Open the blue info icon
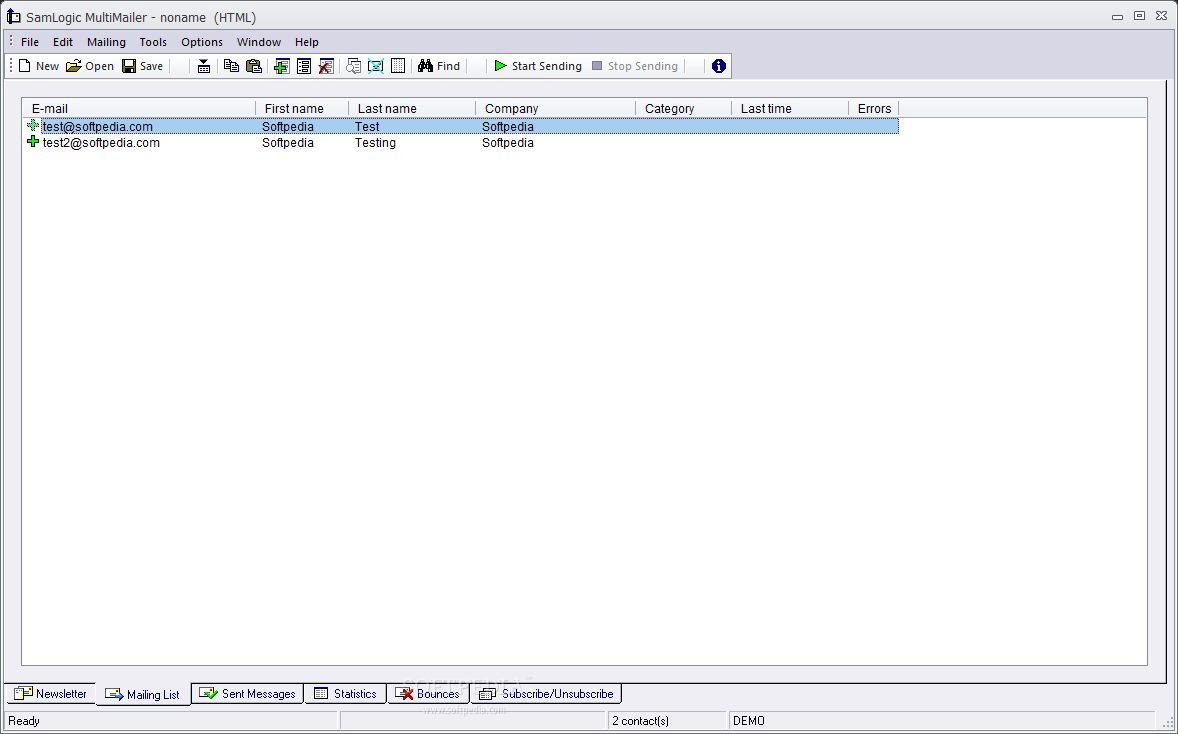The height and width of the screenshot is (734, 1178). pos(719,66)
